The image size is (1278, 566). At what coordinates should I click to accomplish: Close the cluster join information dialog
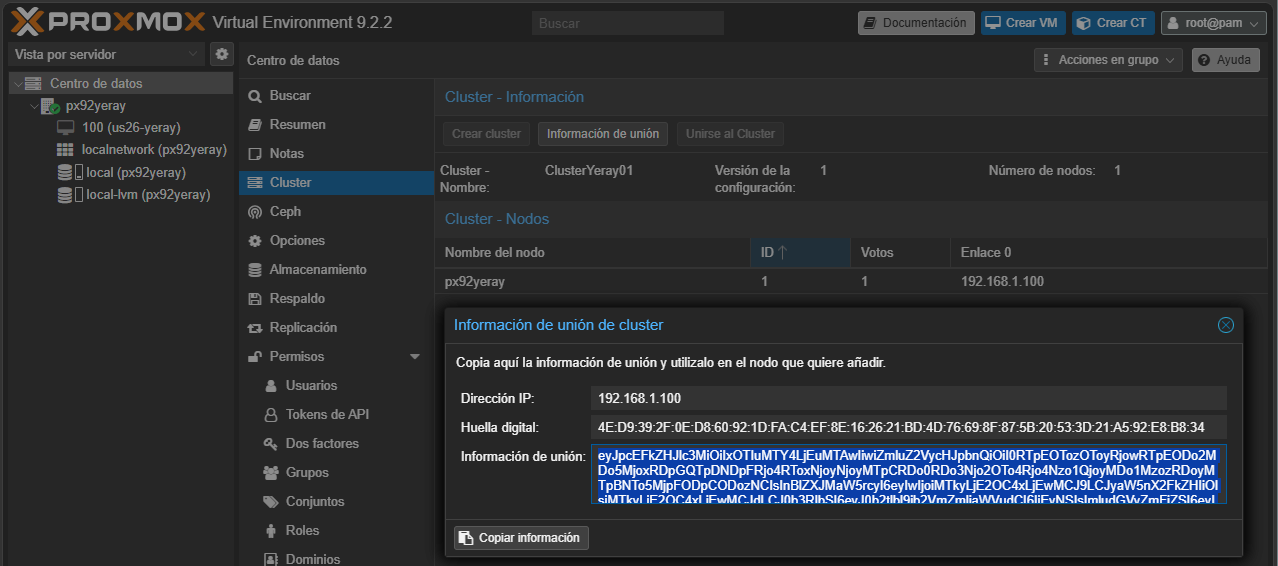1225,325
